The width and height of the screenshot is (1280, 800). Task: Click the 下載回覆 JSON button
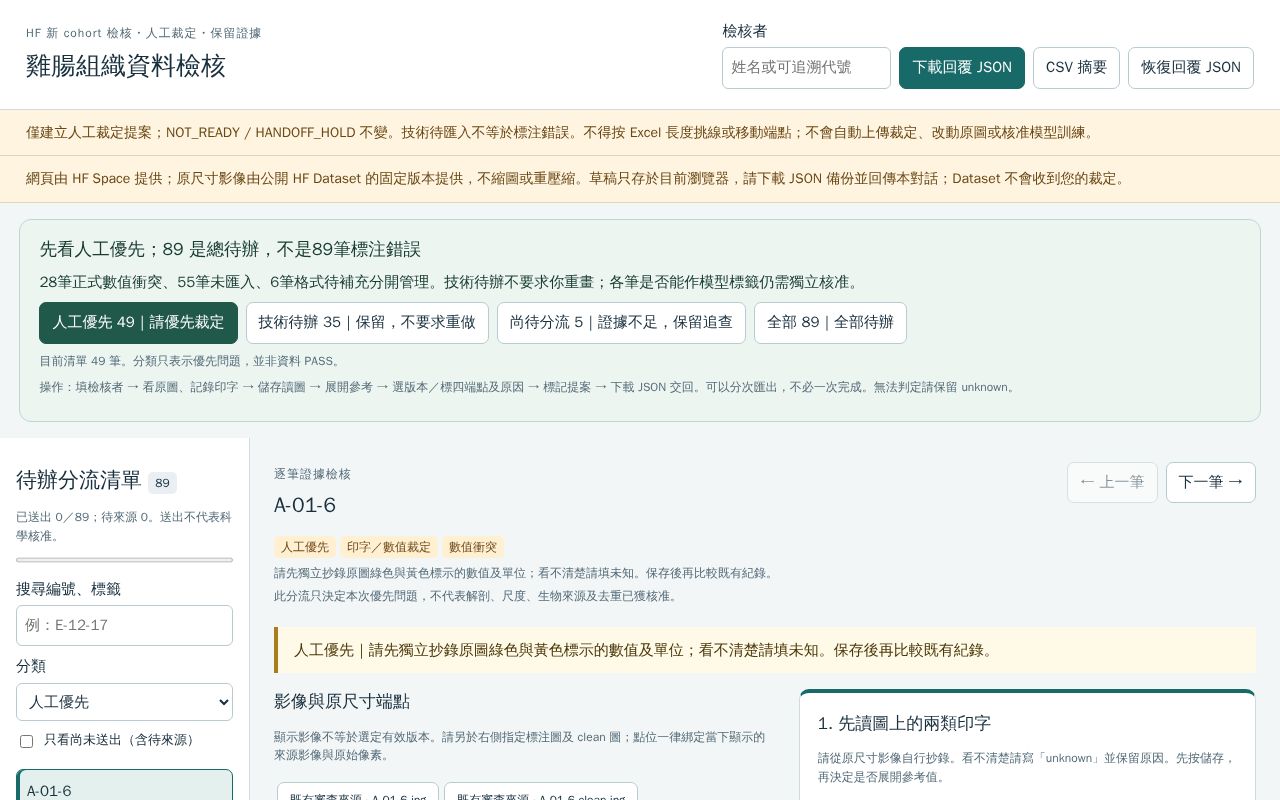[x=962, y=68]
